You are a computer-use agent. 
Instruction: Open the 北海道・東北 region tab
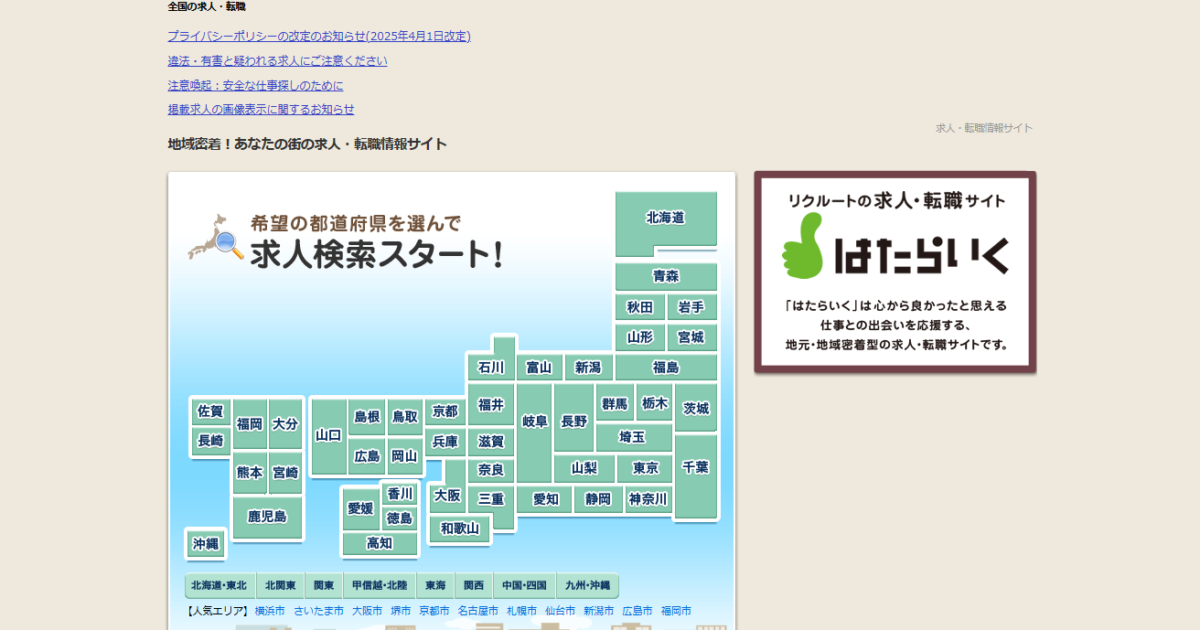[218, 585]
